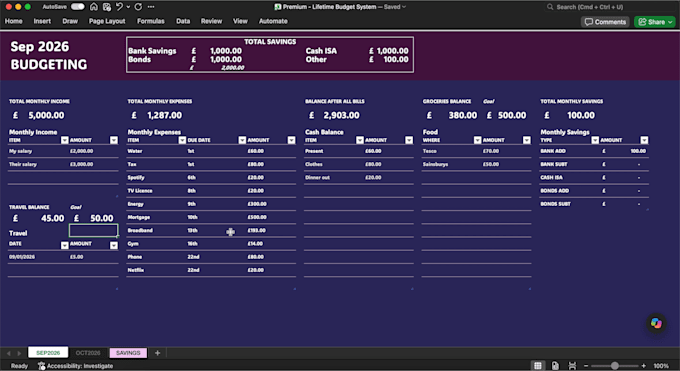Select the empty cell under travel goal
This screenshot has height=371, width=680.
94,230
